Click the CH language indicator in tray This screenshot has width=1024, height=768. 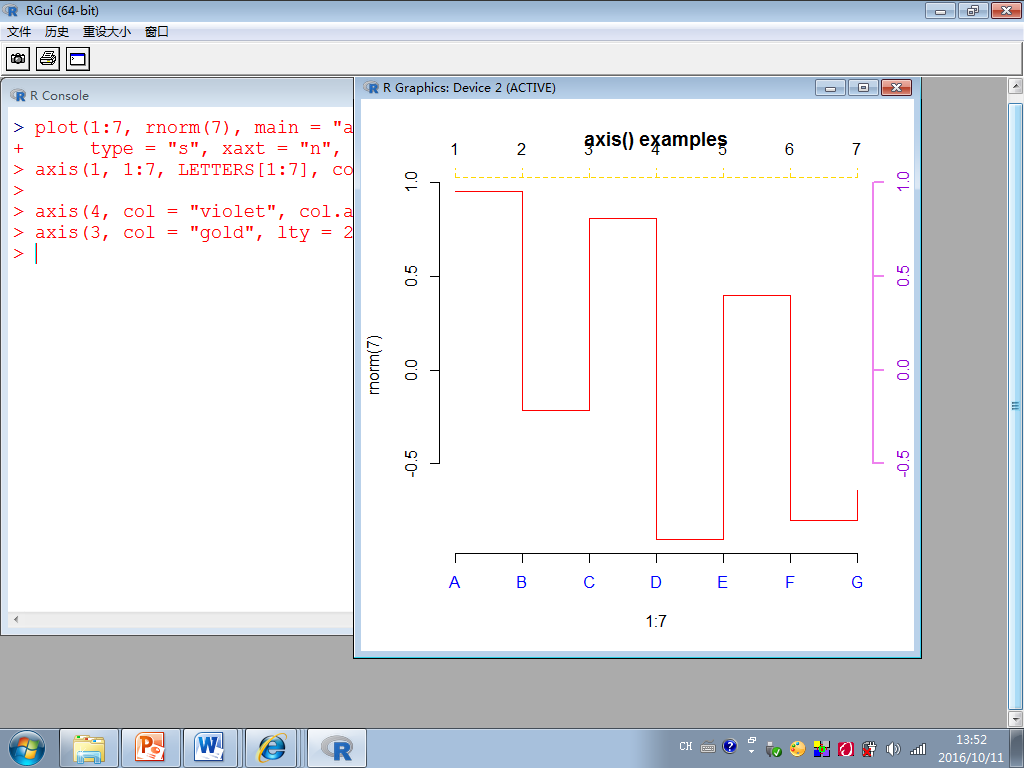pos(686,746)
